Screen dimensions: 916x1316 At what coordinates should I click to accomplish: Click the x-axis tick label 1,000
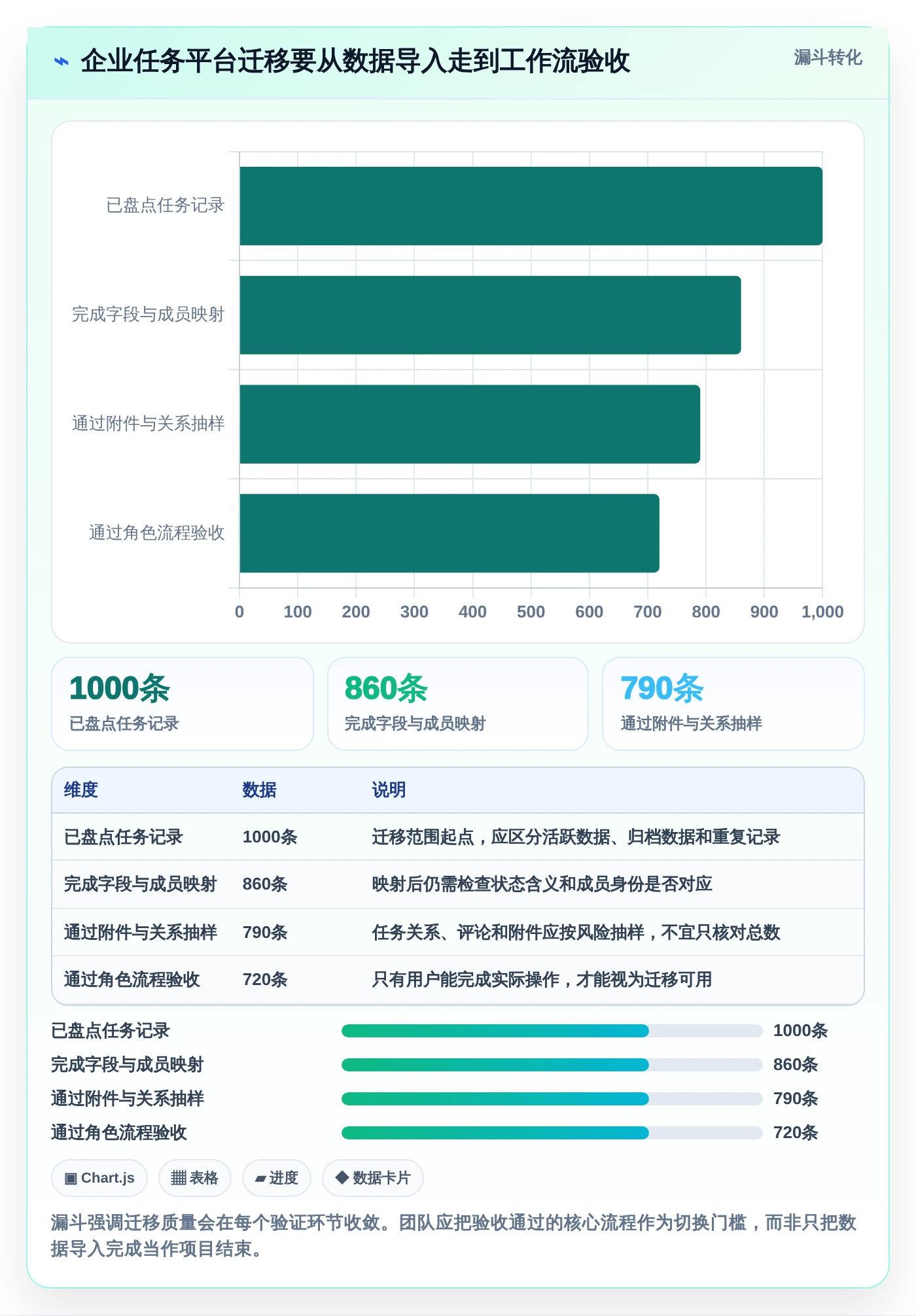pos(822,612)
